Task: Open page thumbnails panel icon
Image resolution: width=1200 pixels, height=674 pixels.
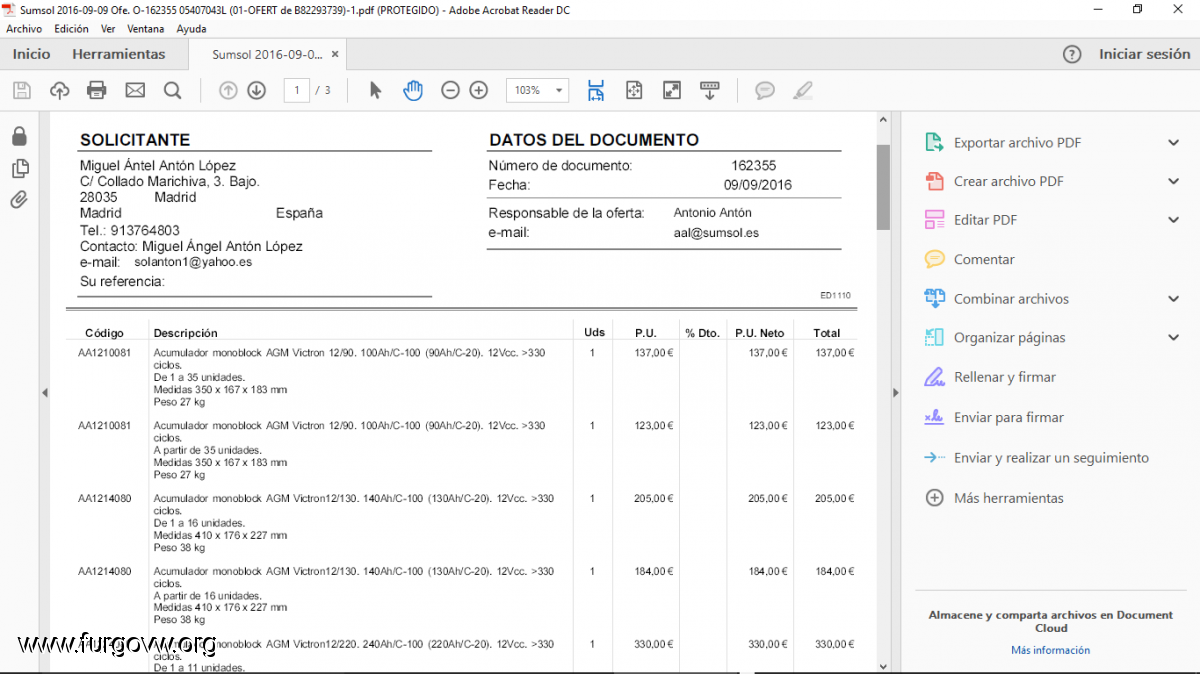Action: [x=19, y=168]
